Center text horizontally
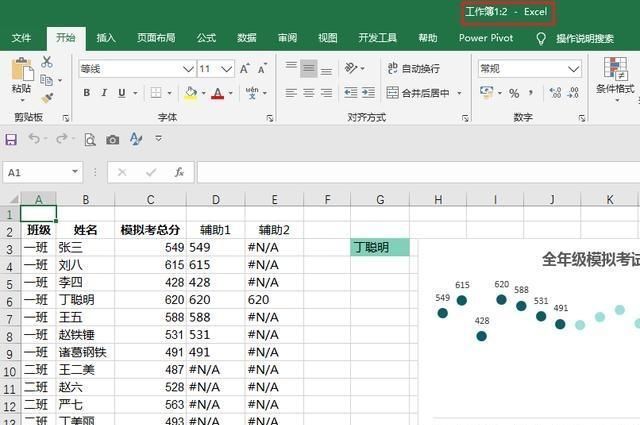640x425 pixels. coord(309,93)
